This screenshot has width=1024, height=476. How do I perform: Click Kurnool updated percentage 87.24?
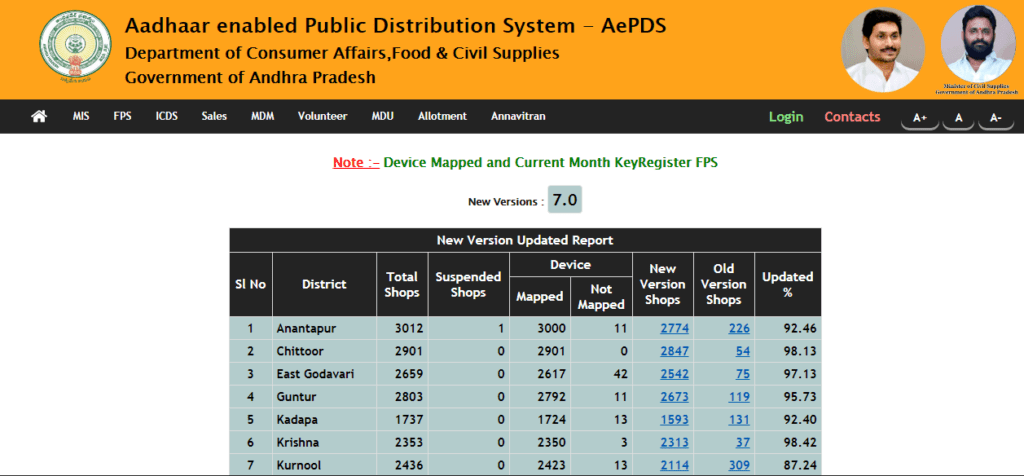(x=800, y=466)
